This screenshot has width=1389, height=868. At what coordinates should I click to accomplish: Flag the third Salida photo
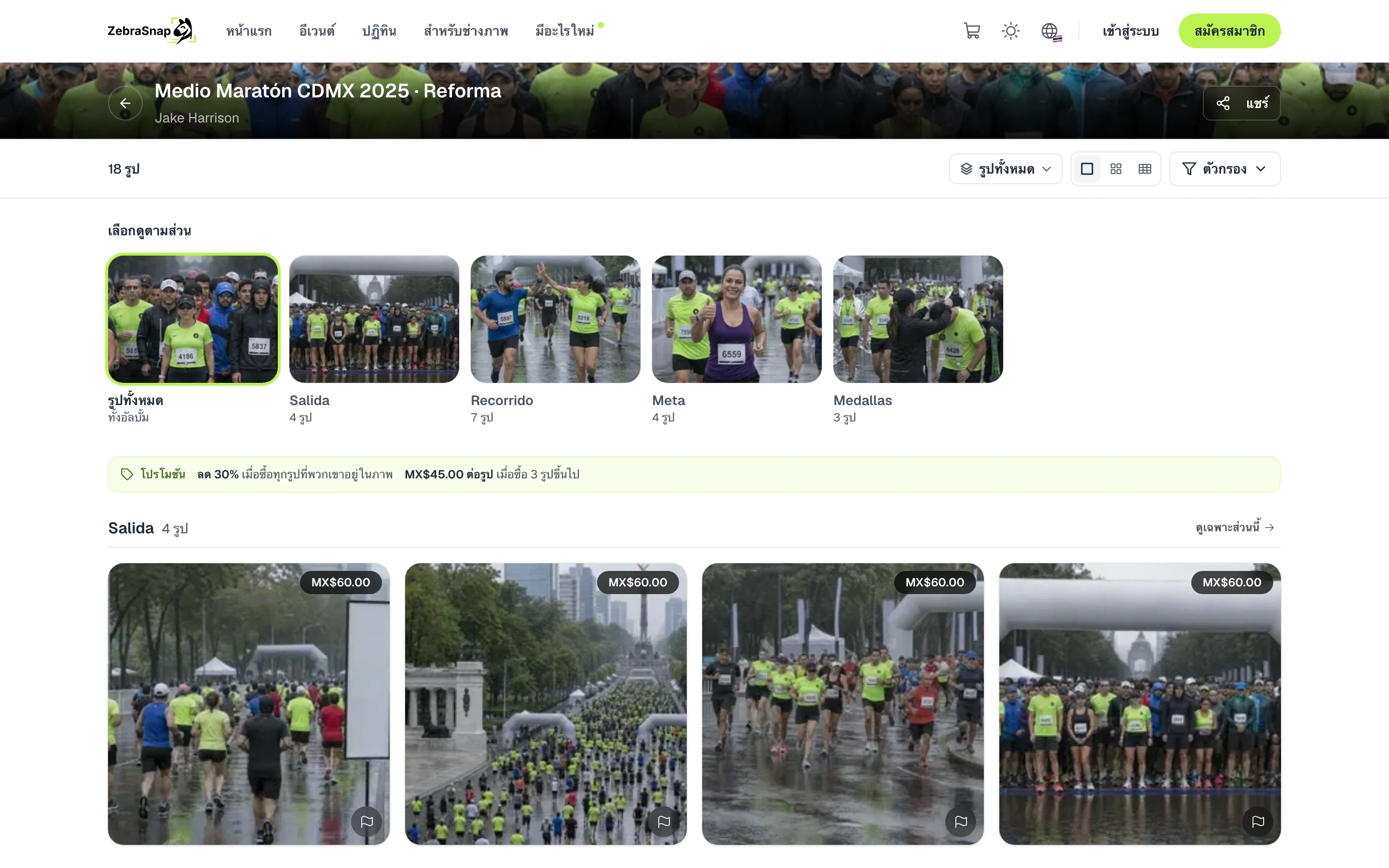pos(961,822)
